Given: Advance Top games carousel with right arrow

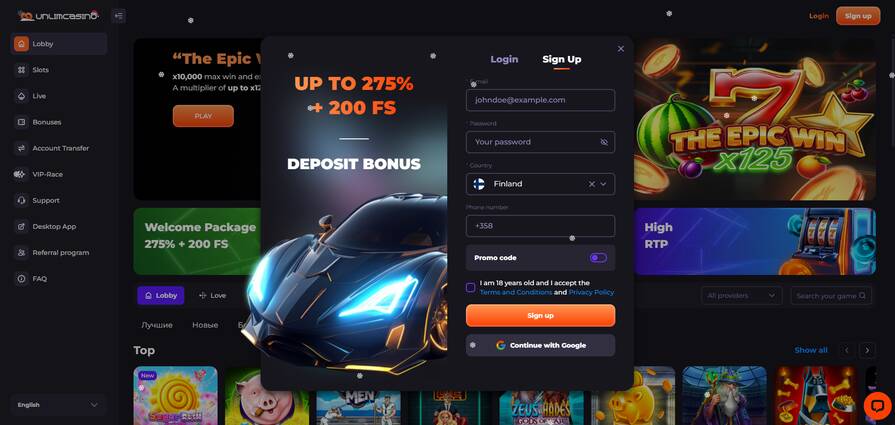Looking at the screenshot, I should 868,350.
